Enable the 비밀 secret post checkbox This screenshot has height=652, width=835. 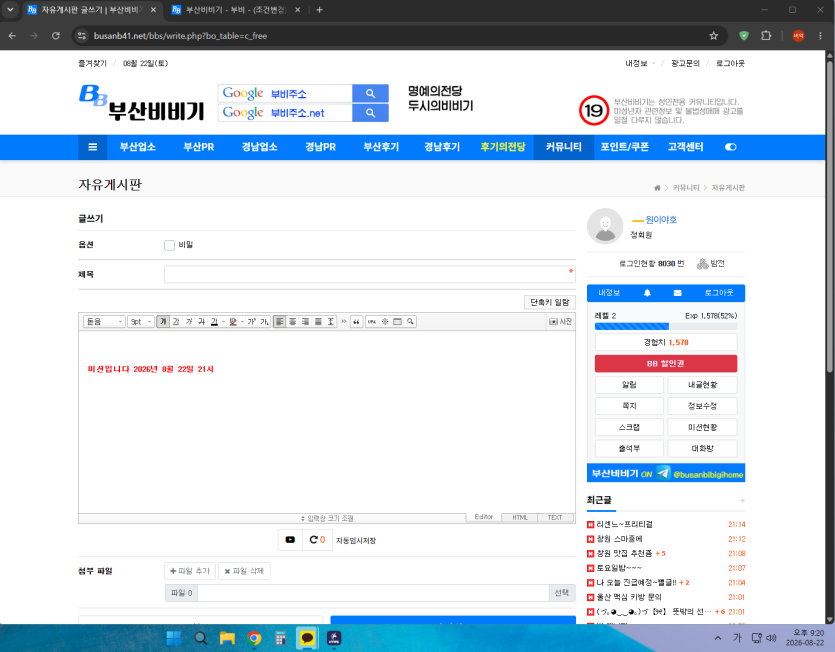[x=169, y=245]
